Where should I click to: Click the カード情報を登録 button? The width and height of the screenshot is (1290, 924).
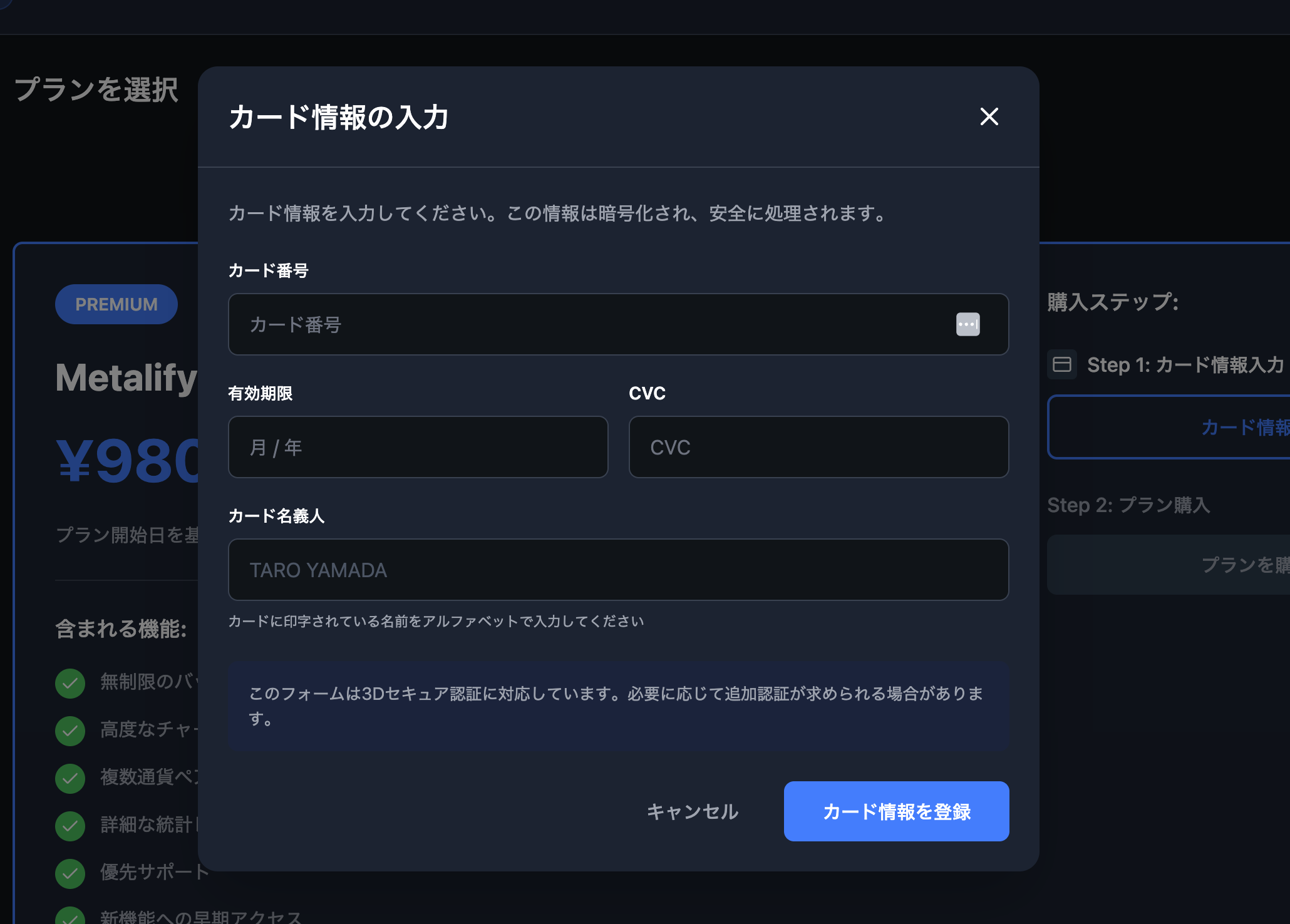(896, 811)
